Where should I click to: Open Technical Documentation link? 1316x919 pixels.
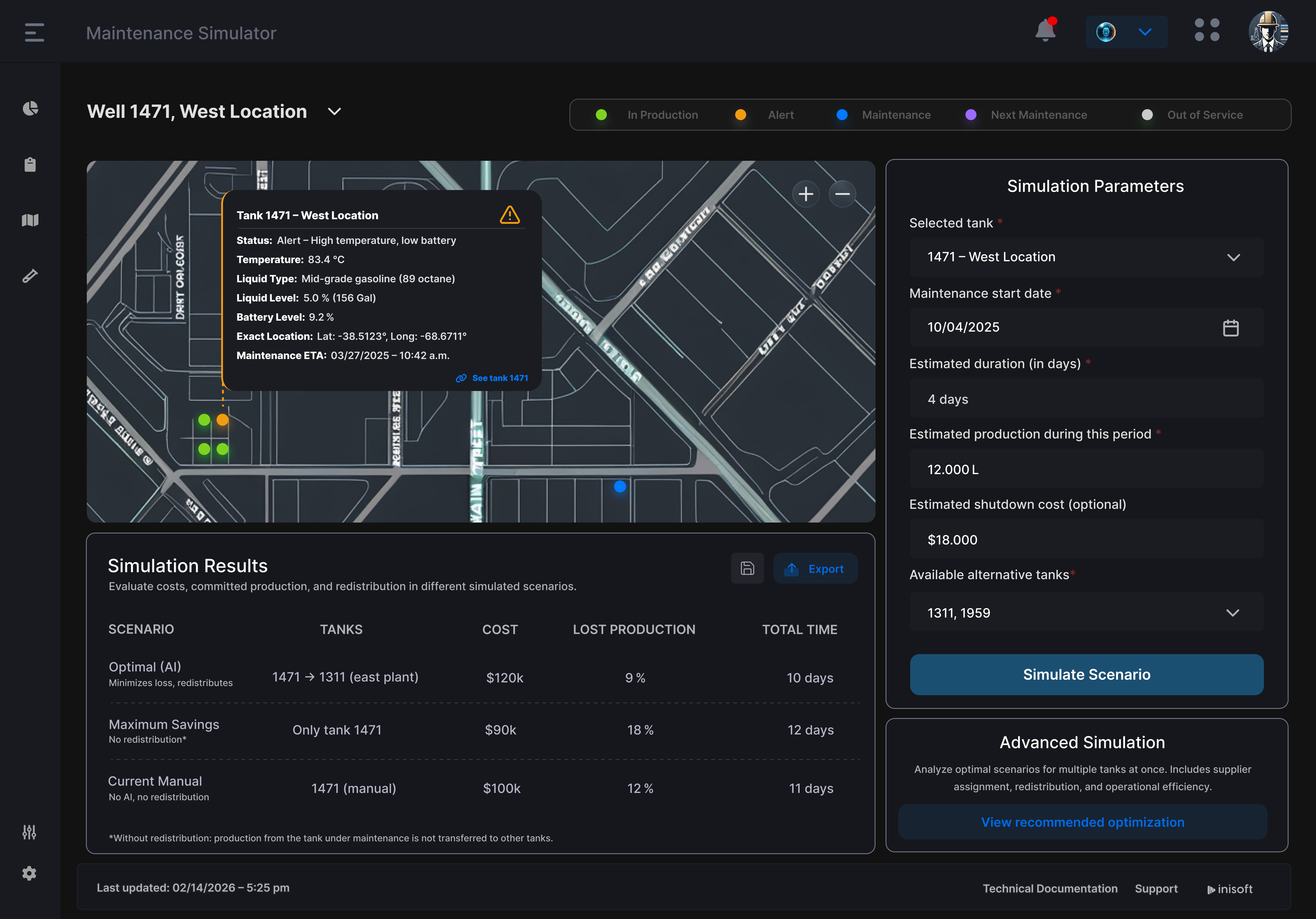(x=1050, y=889)
